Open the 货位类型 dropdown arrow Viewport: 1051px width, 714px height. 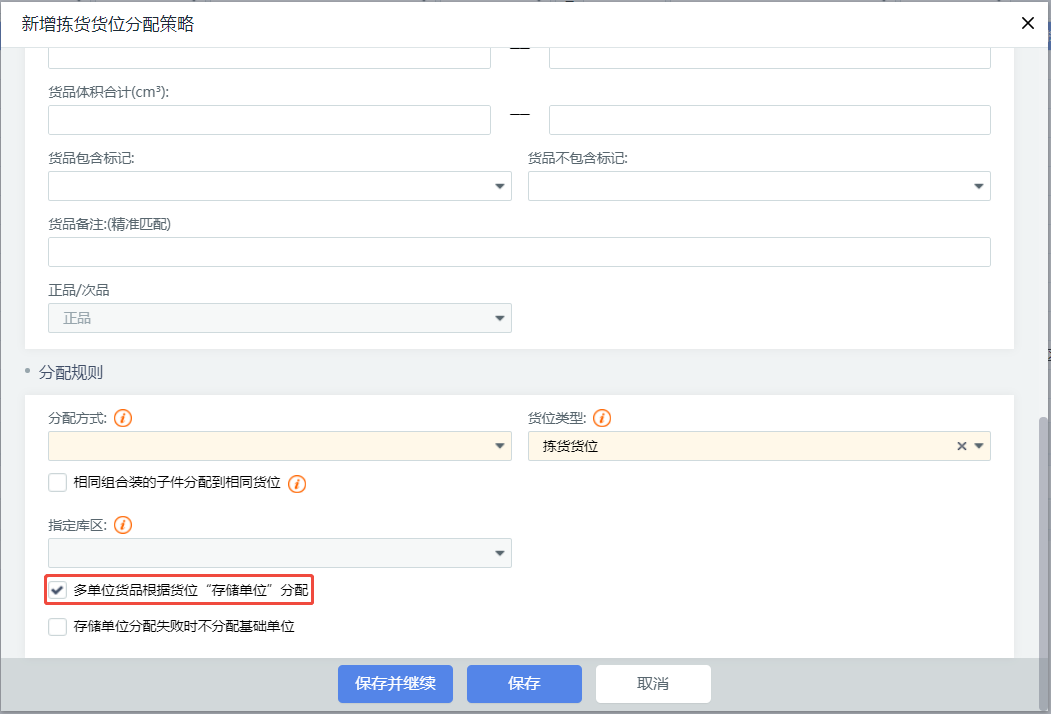click(979, 447)
